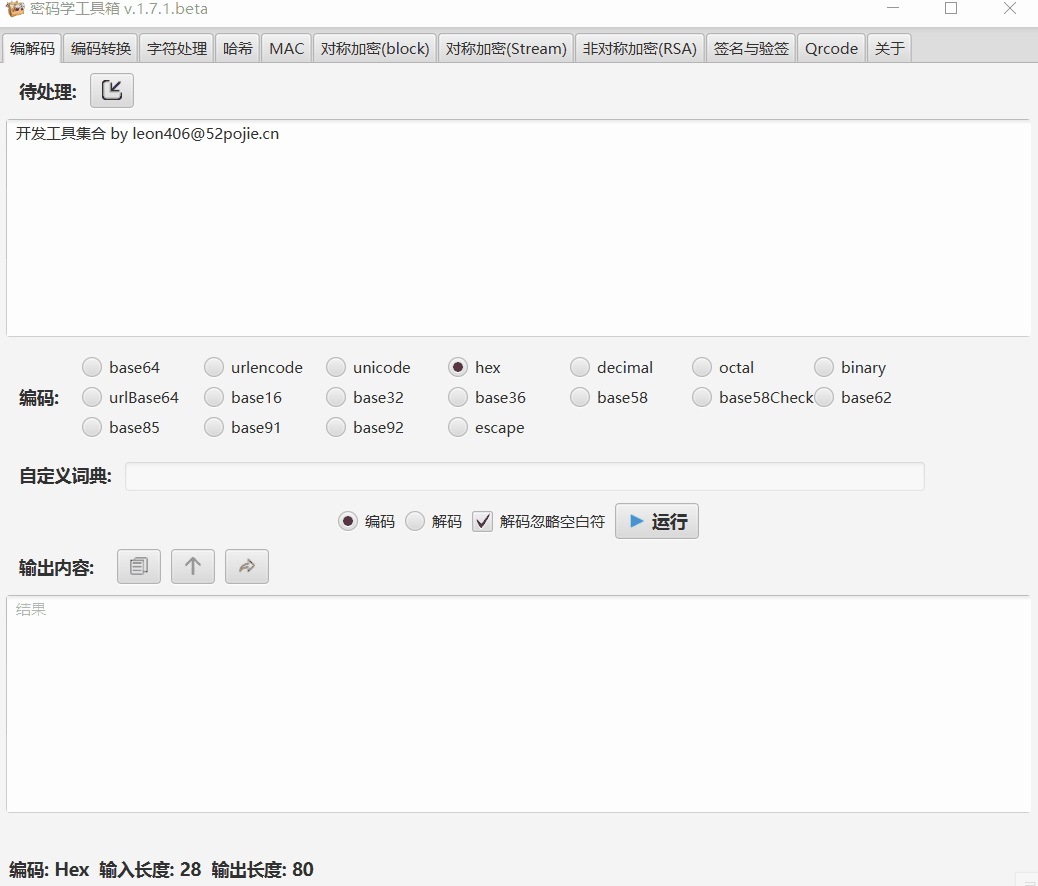Select the escape encoding option
The width and height of the screenshot is (1038, 886).
457,427
